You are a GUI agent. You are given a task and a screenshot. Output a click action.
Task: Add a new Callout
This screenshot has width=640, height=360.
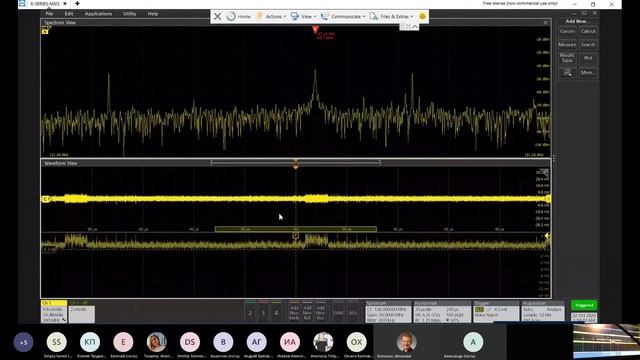(x=588, y=31)
